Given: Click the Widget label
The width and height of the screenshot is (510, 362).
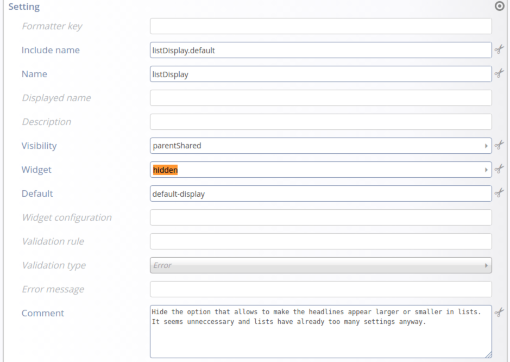Looking at the screenshot, I should click(x=36, y=170).
